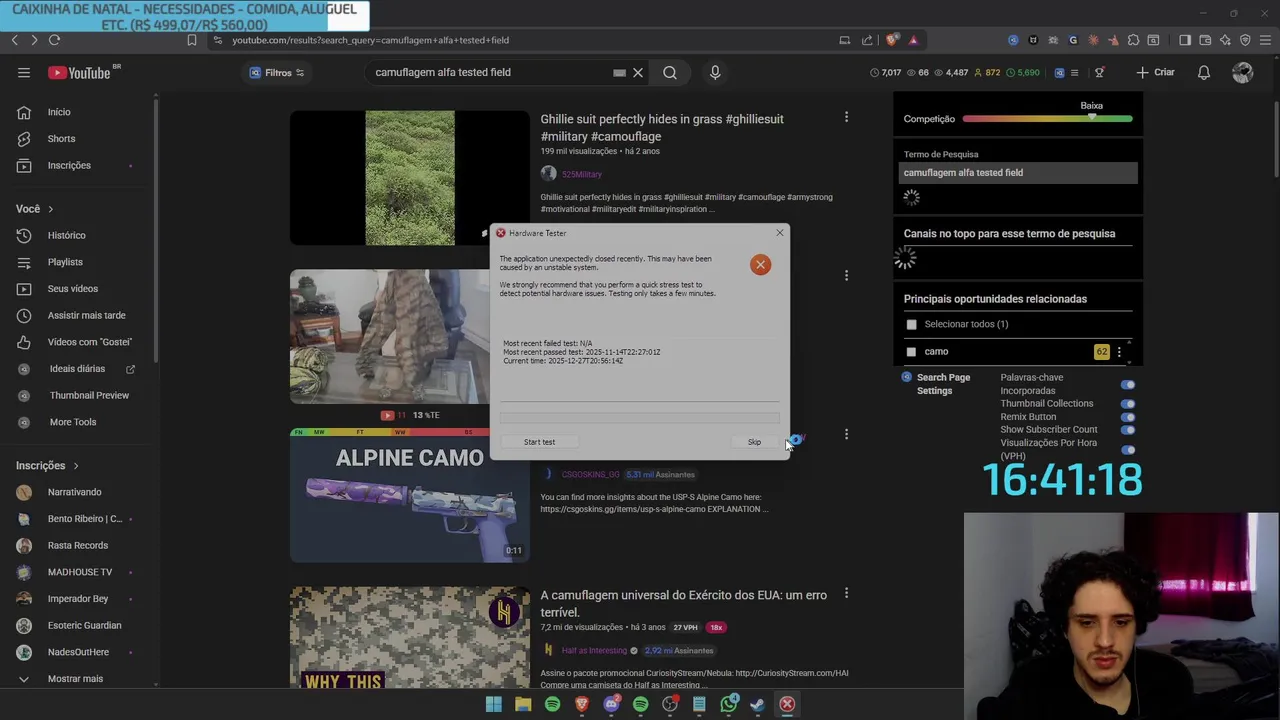This screenshot has height=720, width=1280.
Task: Toggle Palavras-chave Incorporadas switch
Action: coord(1128,384)
